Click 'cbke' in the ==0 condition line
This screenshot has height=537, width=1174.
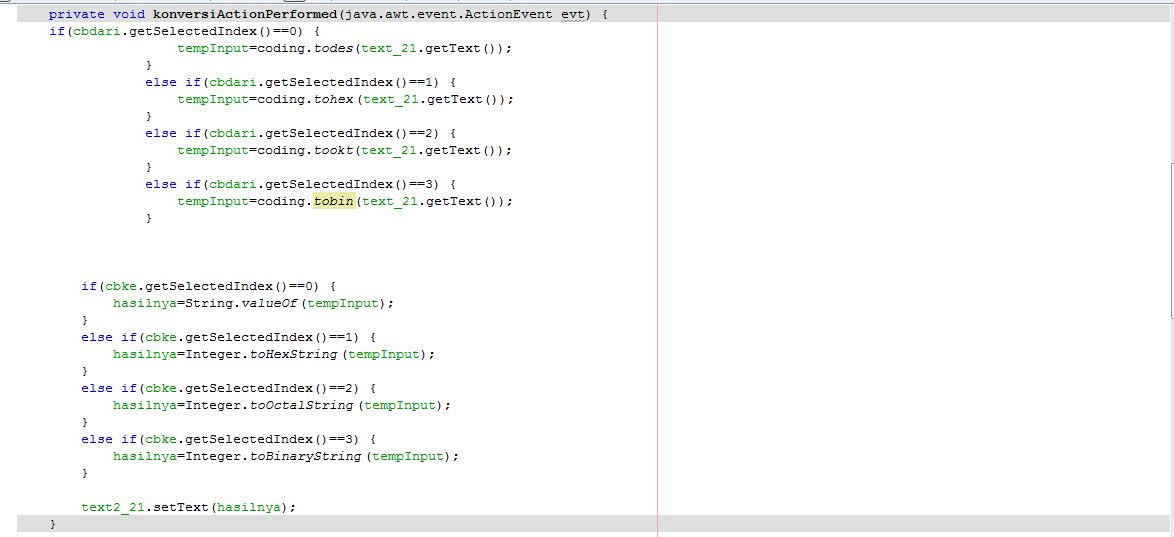tap(121, 286)
